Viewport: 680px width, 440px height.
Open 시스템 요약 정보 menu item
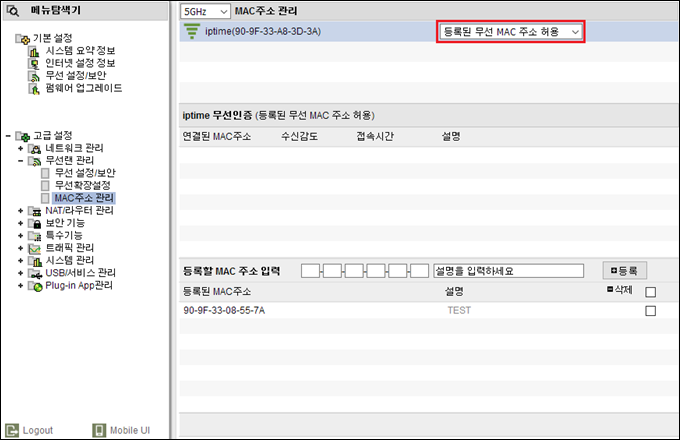coord(81,51)
